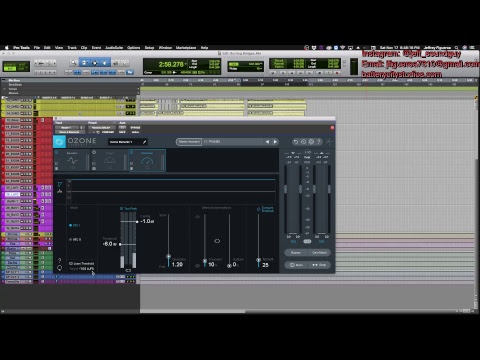This screenshot has height=360, width=480.
Task: Click the Master Assistant button
Action: click(x=189, y=142)
